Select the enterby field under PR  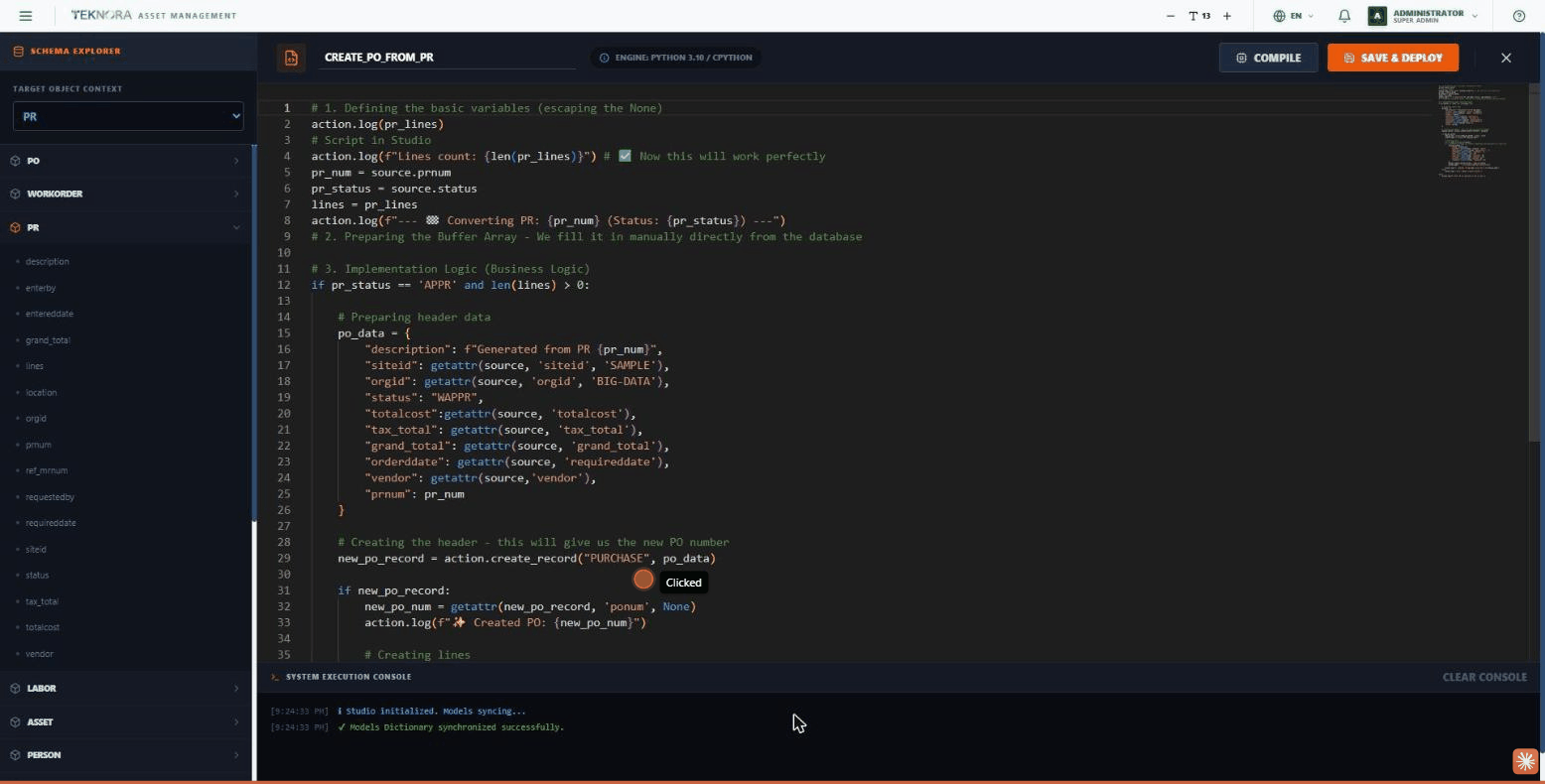coord(41,288)
